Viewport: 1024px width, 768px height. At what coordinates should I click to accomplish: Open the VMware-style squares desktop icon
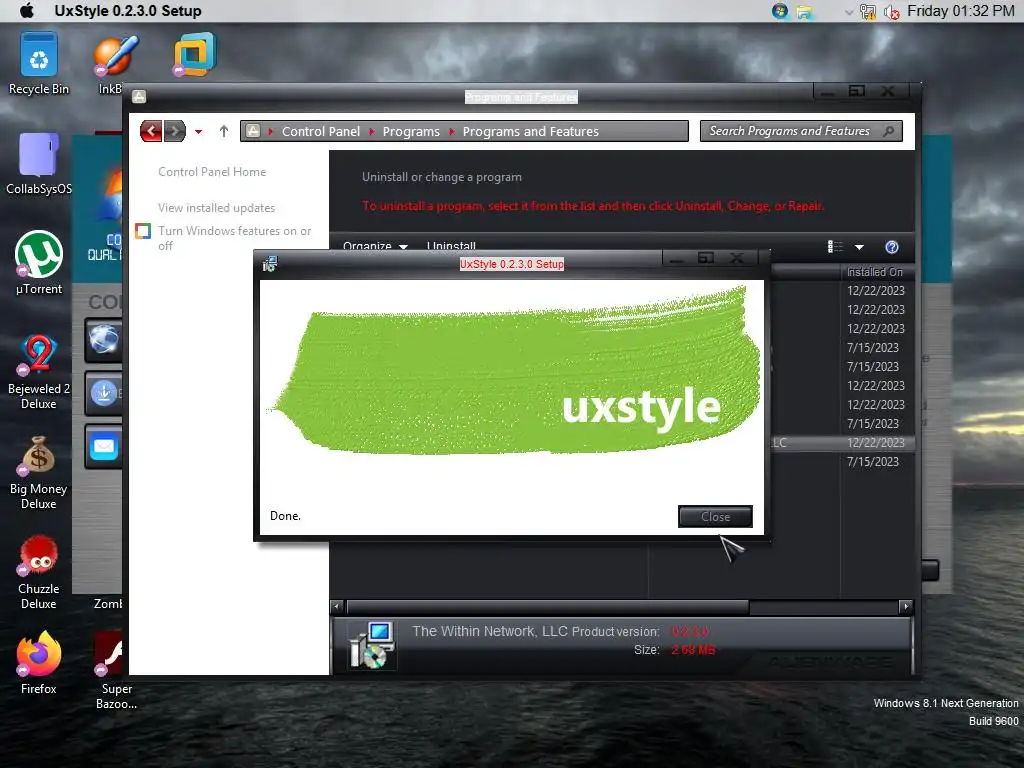click(x=194, y=54)
